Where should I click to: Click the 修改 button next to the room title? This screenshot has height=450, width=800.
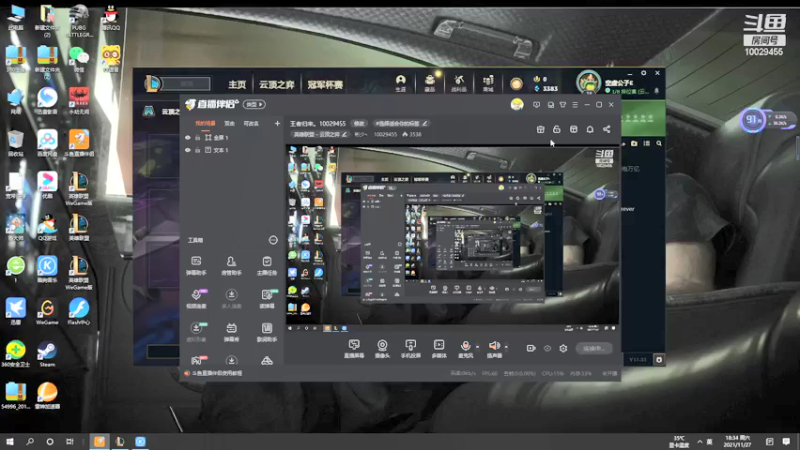coord(359,123)
